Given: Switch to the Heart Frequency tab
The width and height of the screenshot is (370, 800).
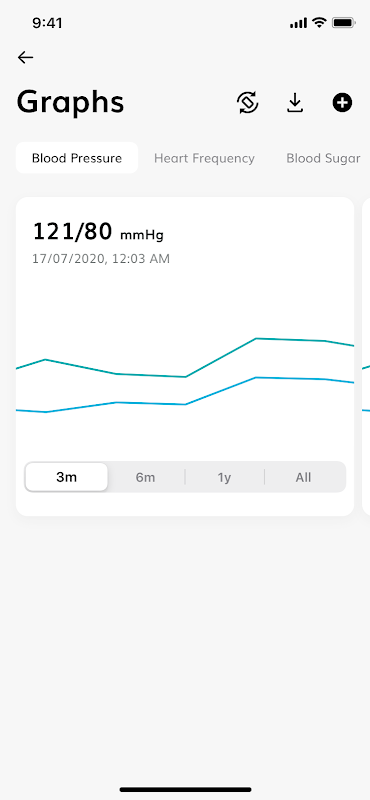Looking at the screenshot, I should pos(204,158).
